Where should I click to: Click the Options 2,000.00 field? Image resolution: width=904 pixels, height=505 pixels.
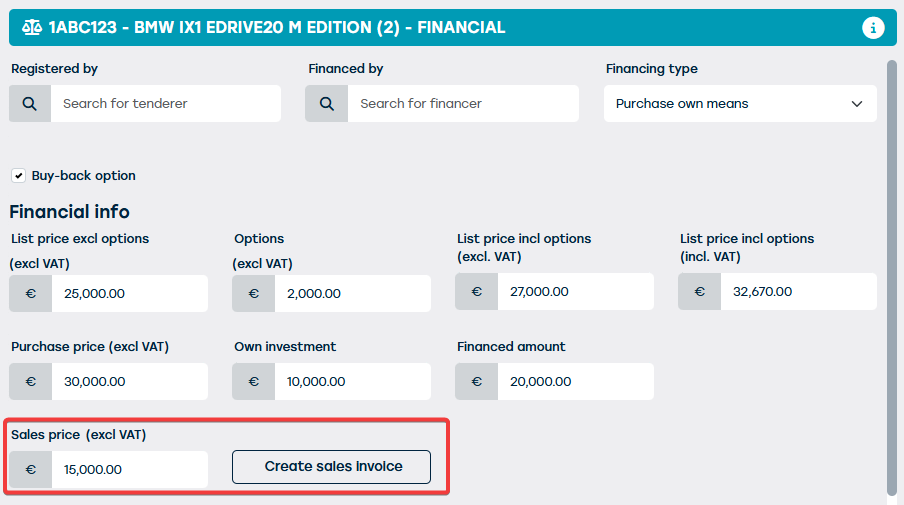[x=351, y=294]
